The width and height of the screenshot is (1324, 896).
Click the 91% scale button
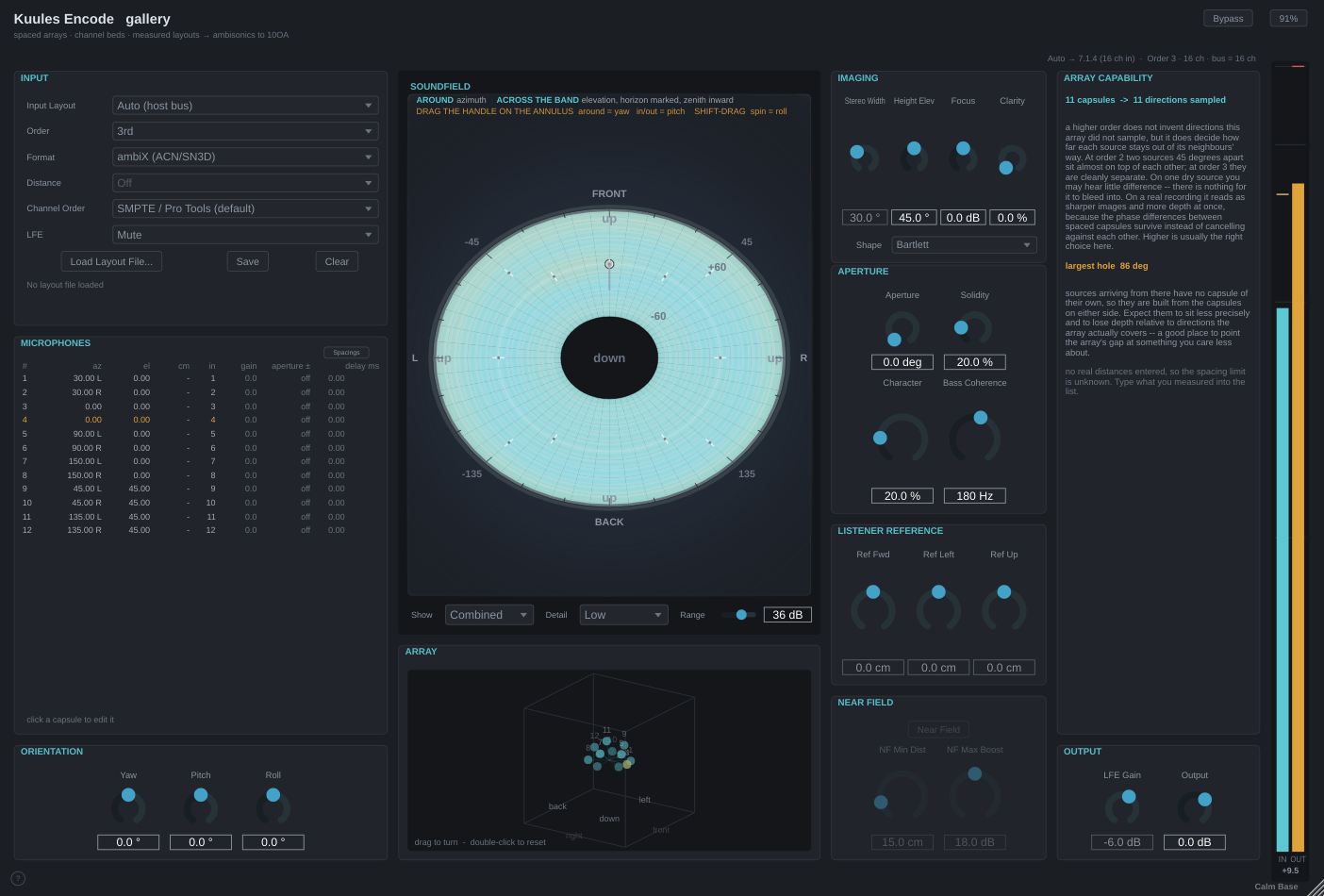[1288, 19]
